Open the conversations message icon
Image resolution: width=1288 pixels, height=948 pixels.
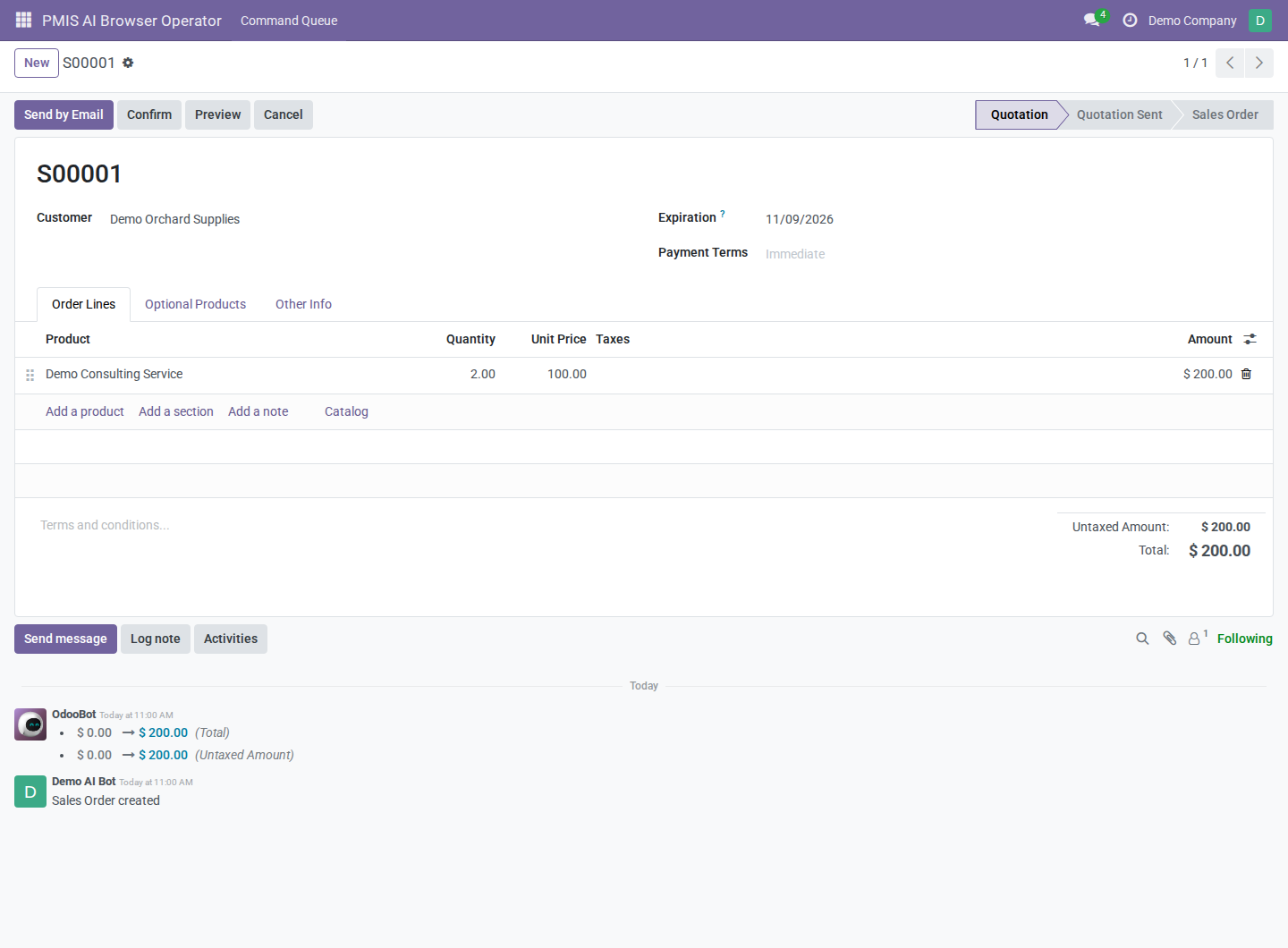(x=1092, y=20)
